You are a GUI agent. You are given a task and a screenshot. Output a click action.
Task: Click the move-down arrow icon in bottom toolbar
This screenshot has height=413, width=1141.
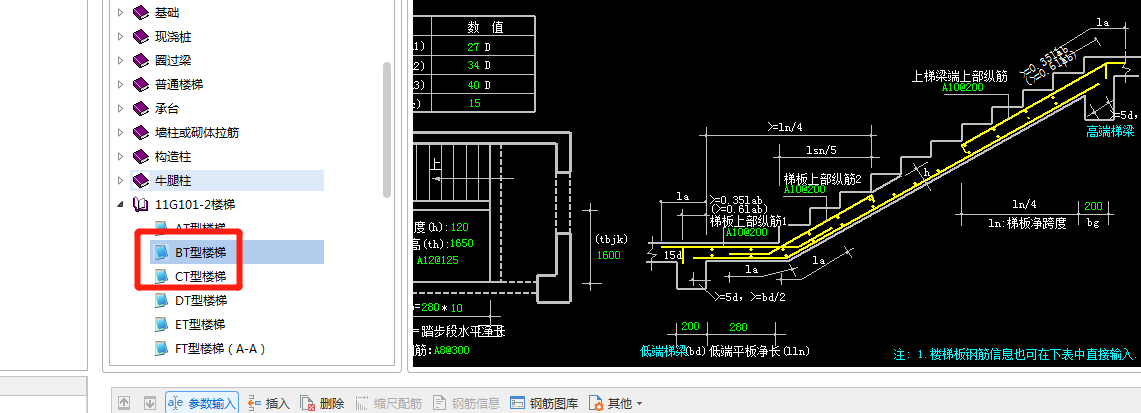(x=150, y=403)
